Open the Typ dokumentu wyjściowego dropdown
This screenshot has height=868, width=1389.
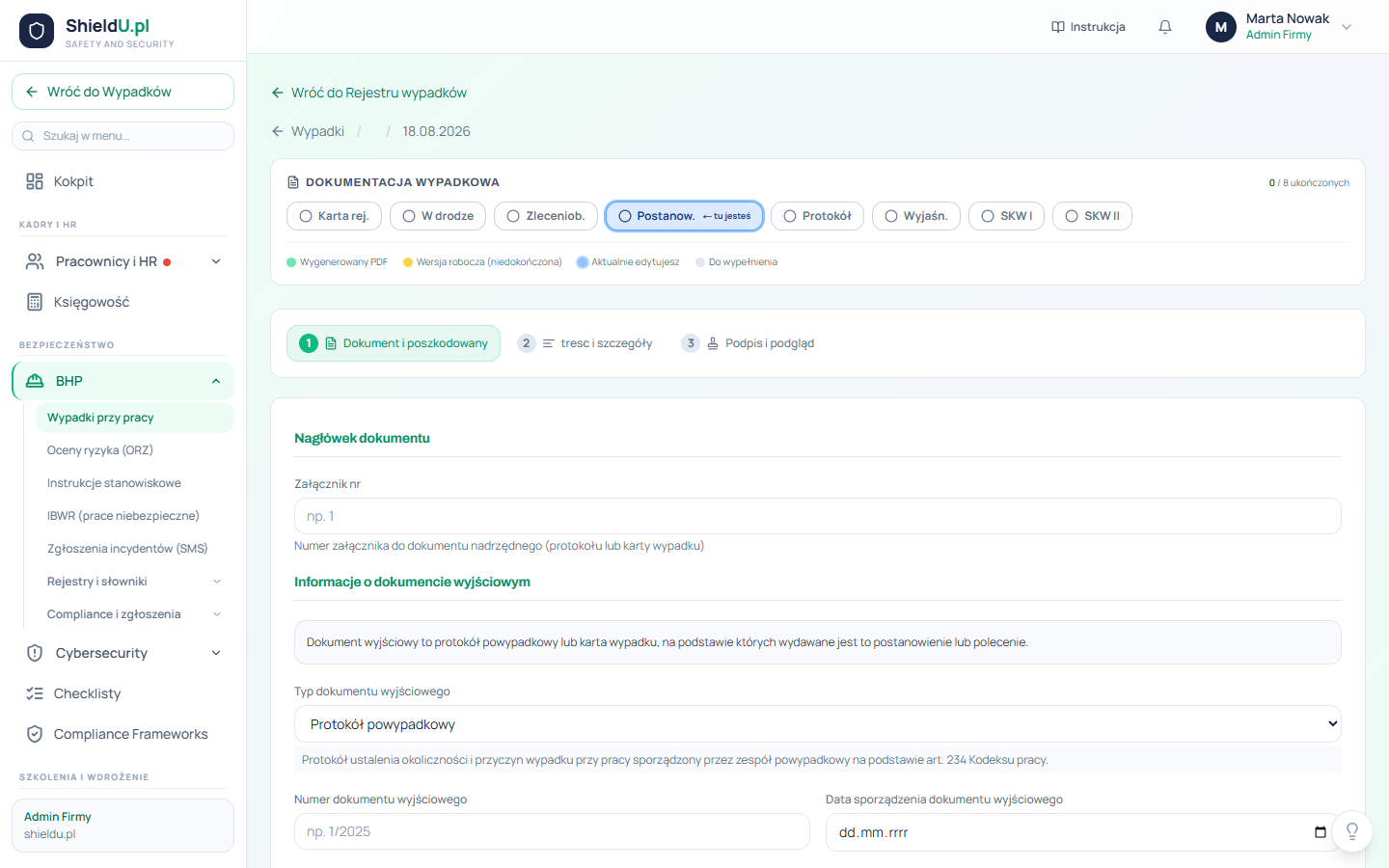818,724
